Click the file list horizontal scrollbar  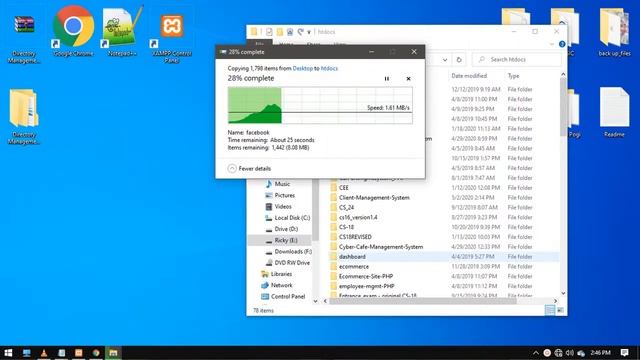point(422,301)
